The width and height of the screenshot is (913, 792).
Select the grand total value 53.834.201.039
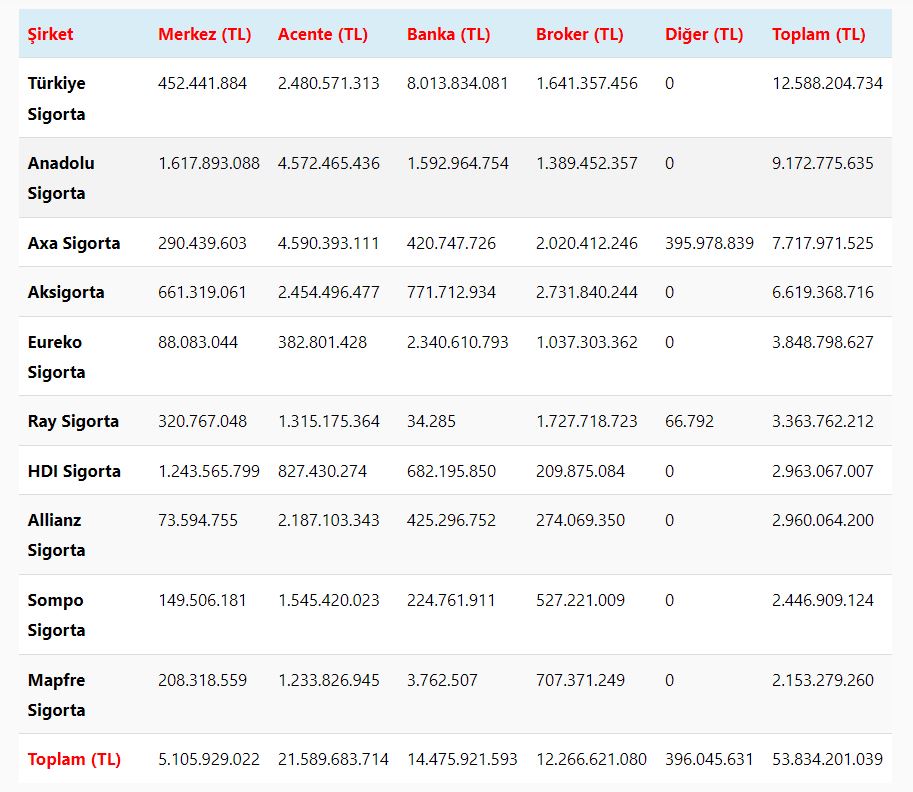coord(827,759)
